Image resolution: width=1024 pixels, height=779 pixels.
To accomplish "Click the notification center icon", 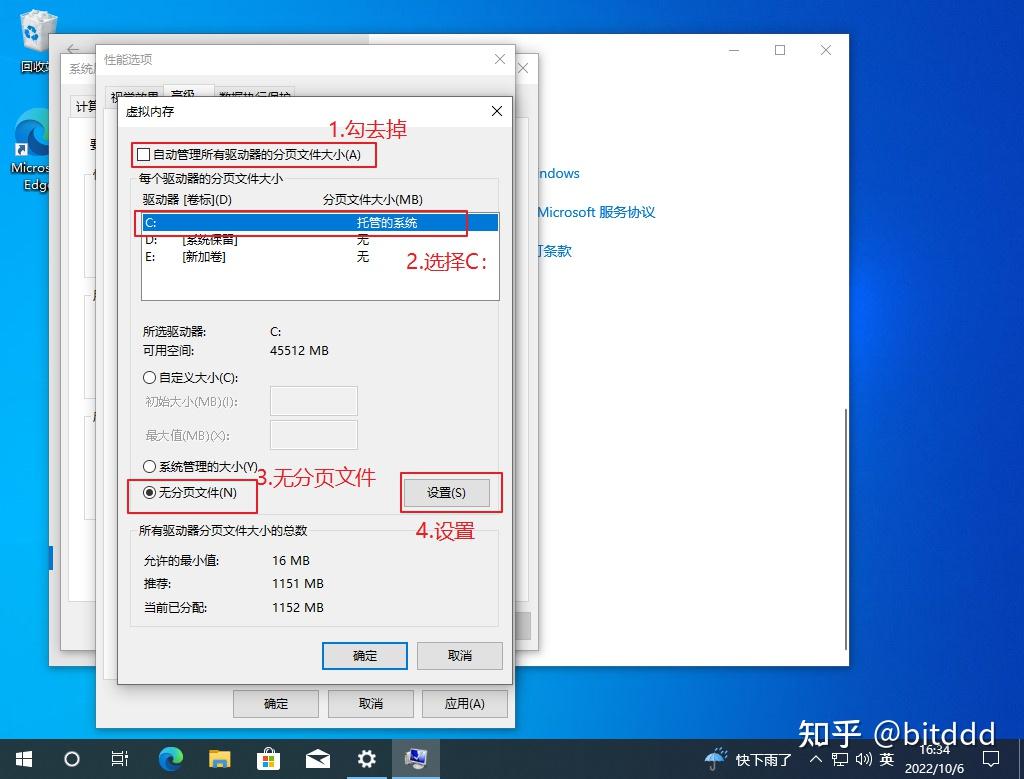I will pyautogui.click(x=992, y=760).
